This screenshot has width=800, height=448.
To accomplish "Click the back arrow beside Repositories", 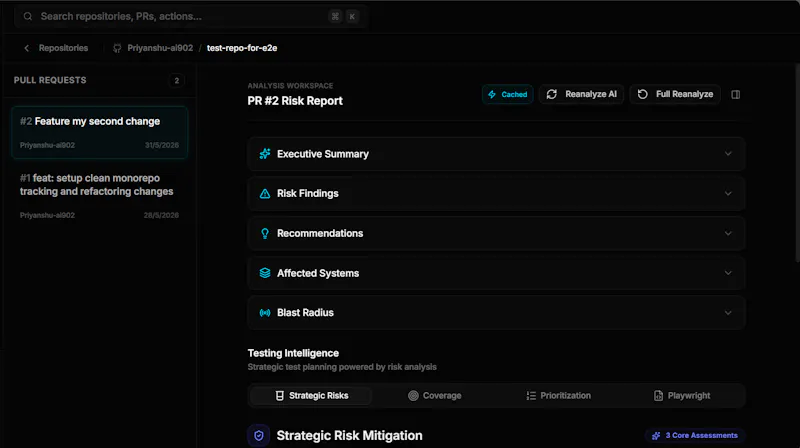I will tap(27, 48).
